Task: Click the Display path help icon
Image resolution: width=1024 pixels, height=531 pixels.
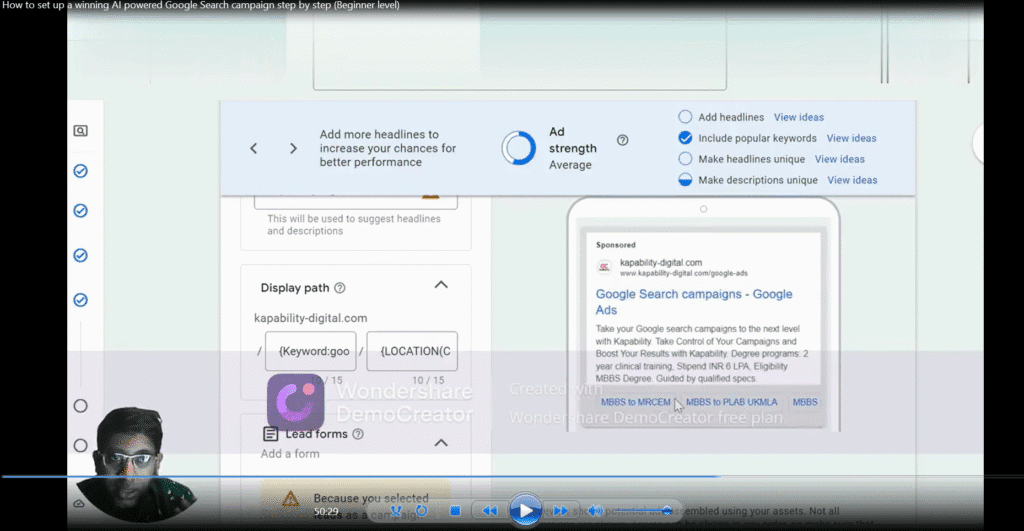Action: coord(340,288)
